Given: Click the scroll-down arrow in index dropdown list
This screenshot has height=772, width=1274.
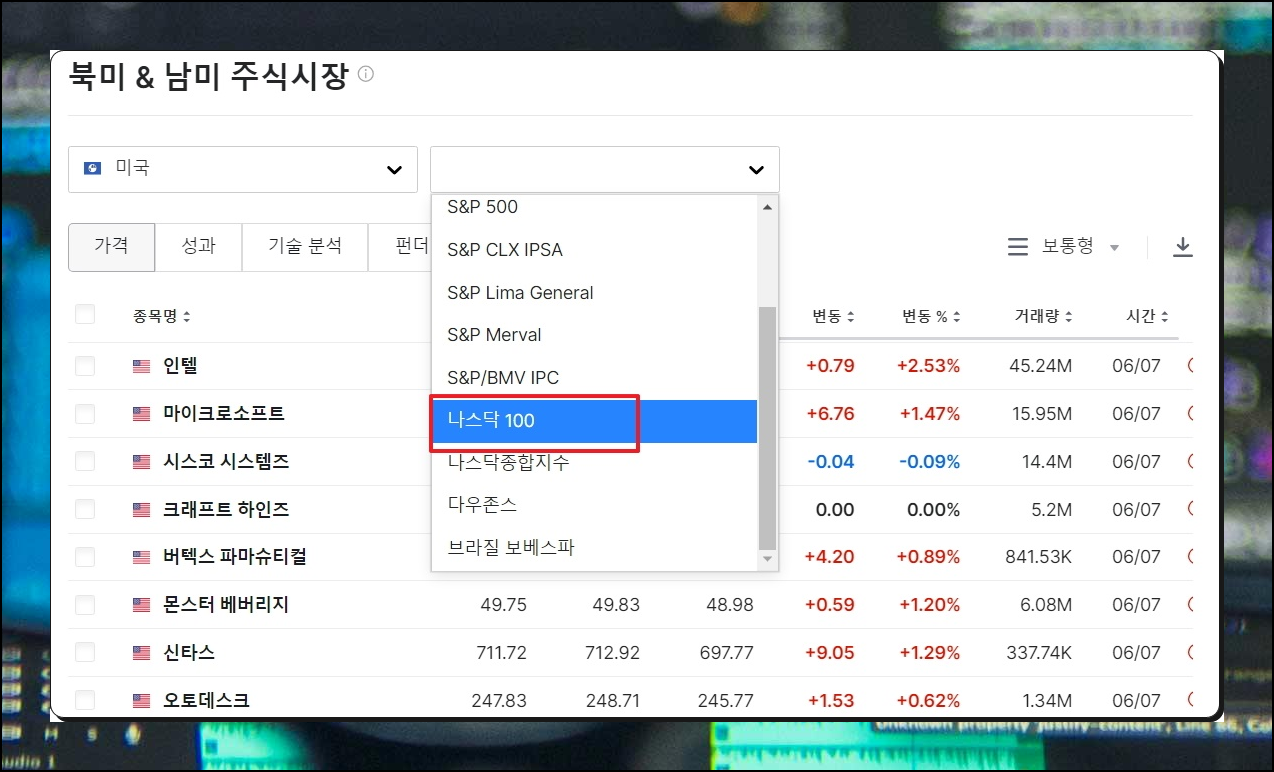Looking at the screenshot, I should click(x=767, y=560).
